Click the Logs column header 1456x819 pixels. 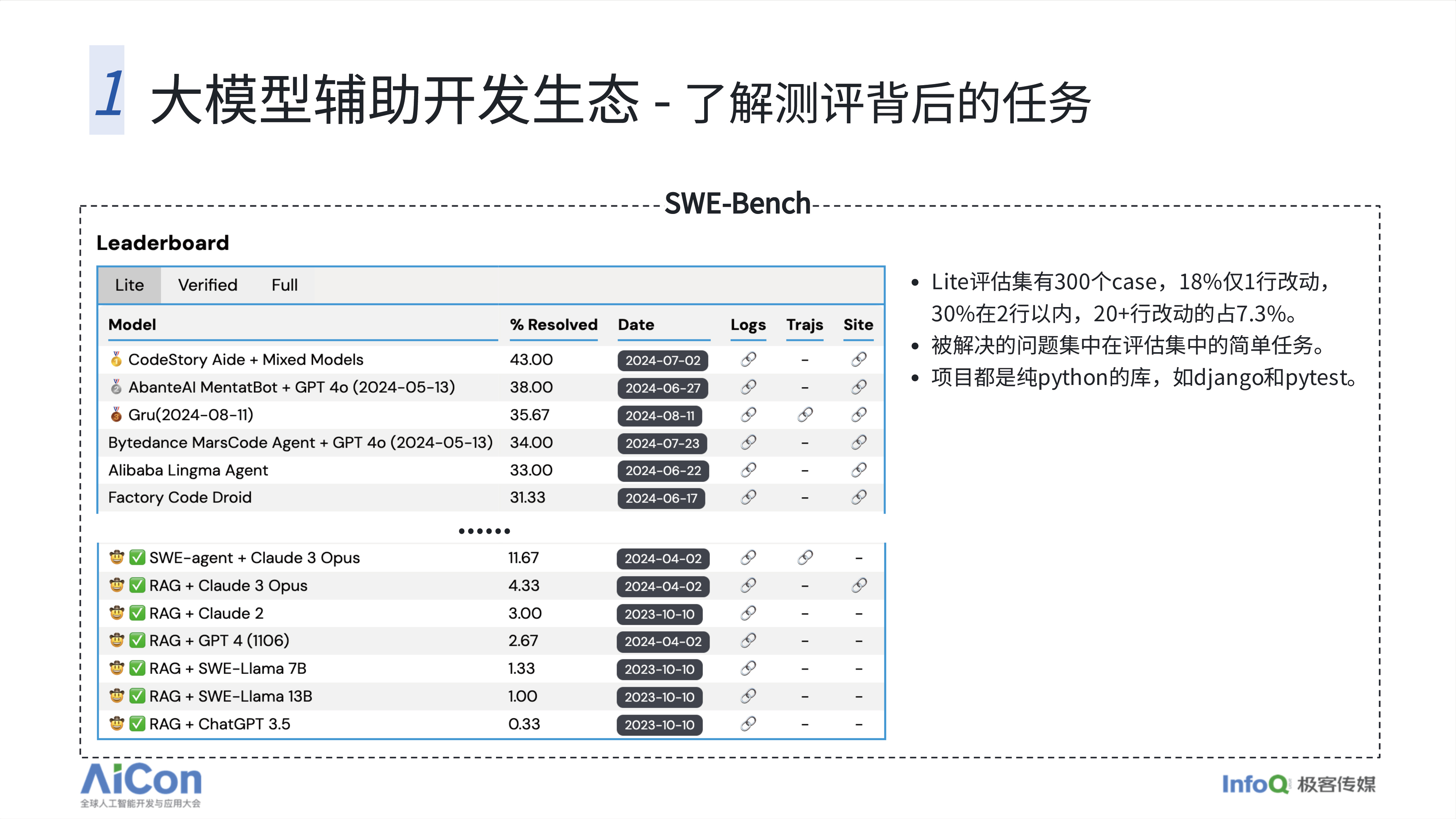pyautogui.click(x=748, y=325)
